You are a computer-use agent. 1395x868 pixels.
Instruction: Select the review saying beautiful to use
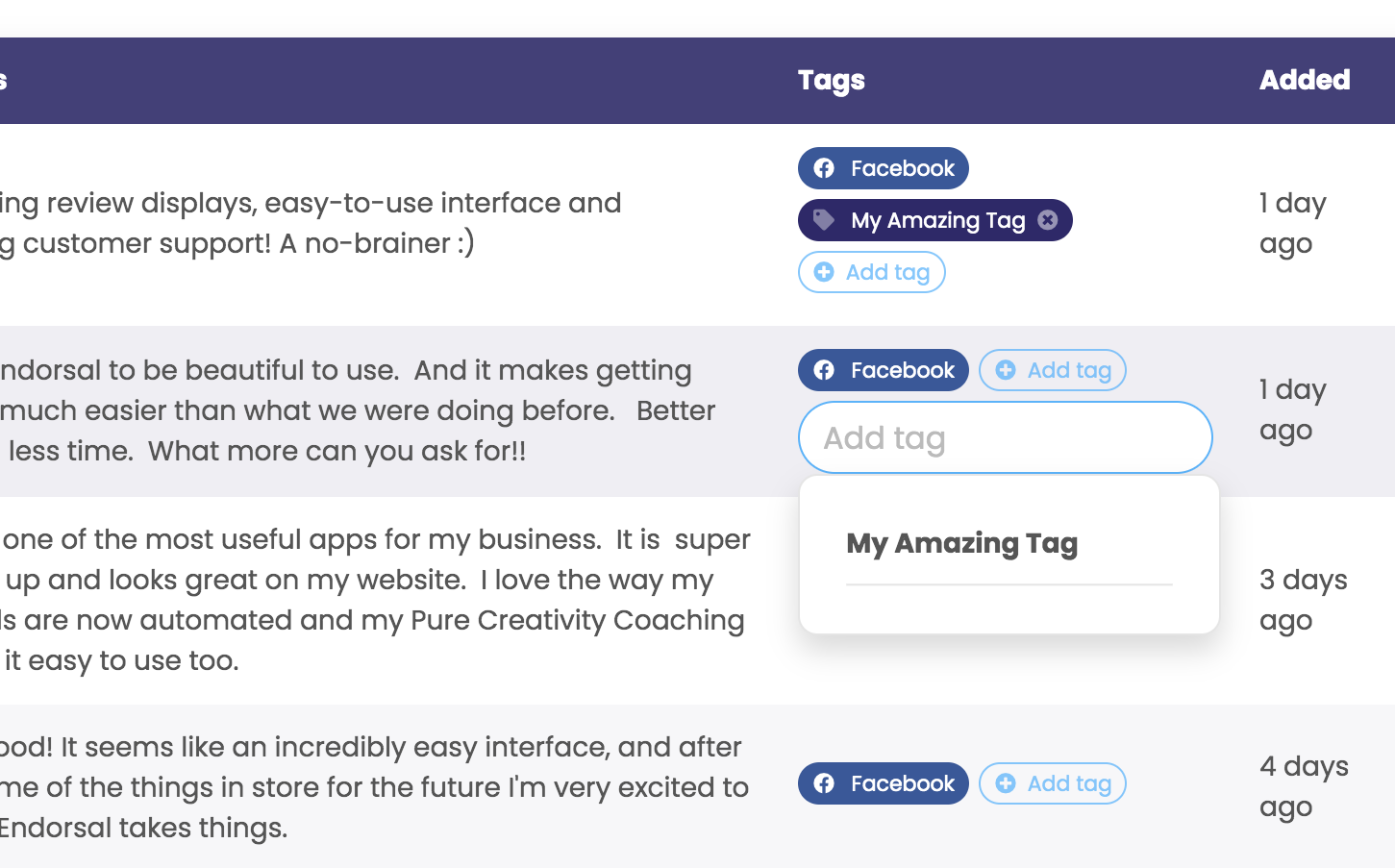(x=356, y=410)
